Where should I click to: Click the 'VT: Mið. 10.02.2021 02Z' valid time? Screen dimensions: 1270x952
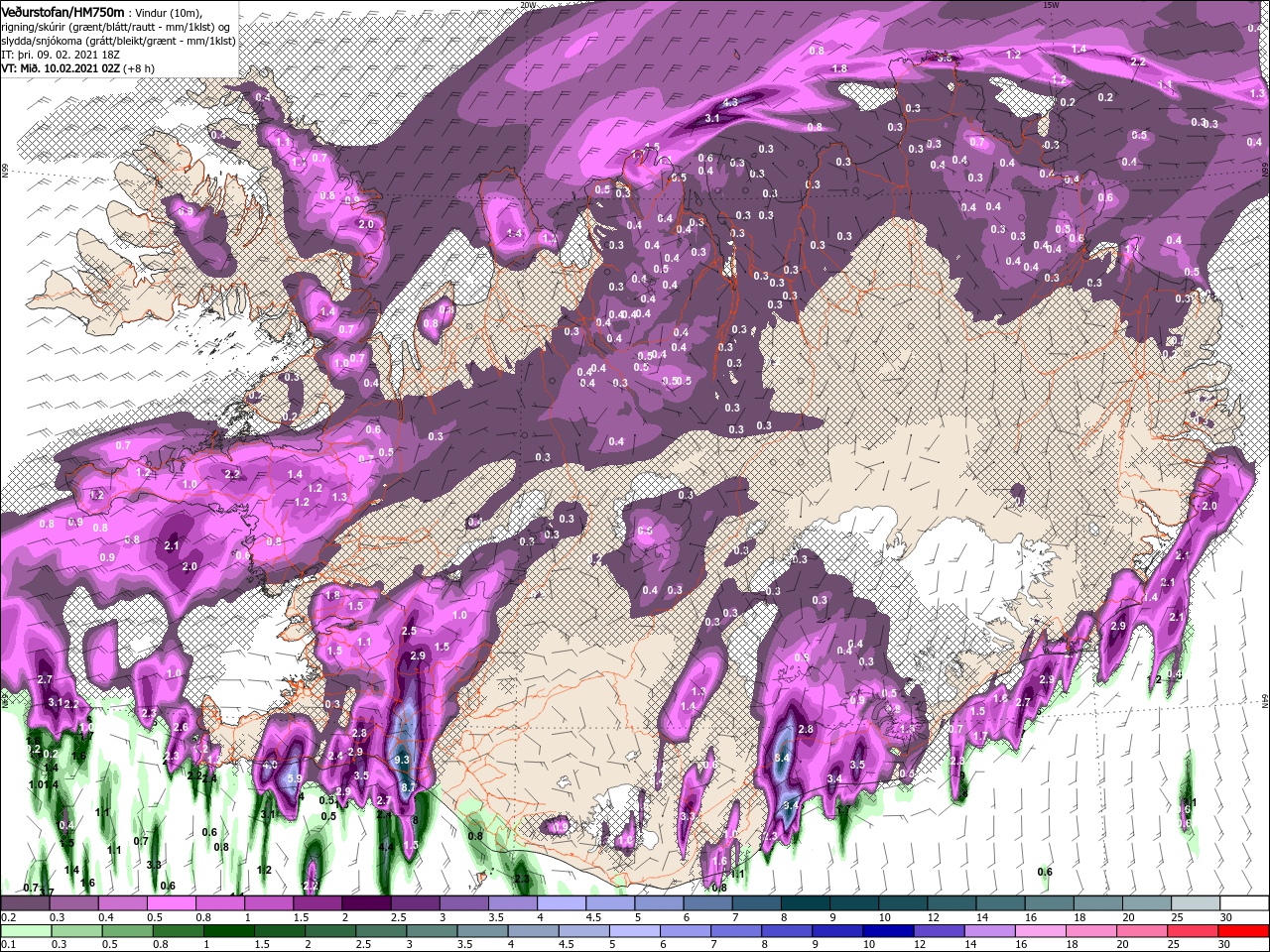(62, 68)
